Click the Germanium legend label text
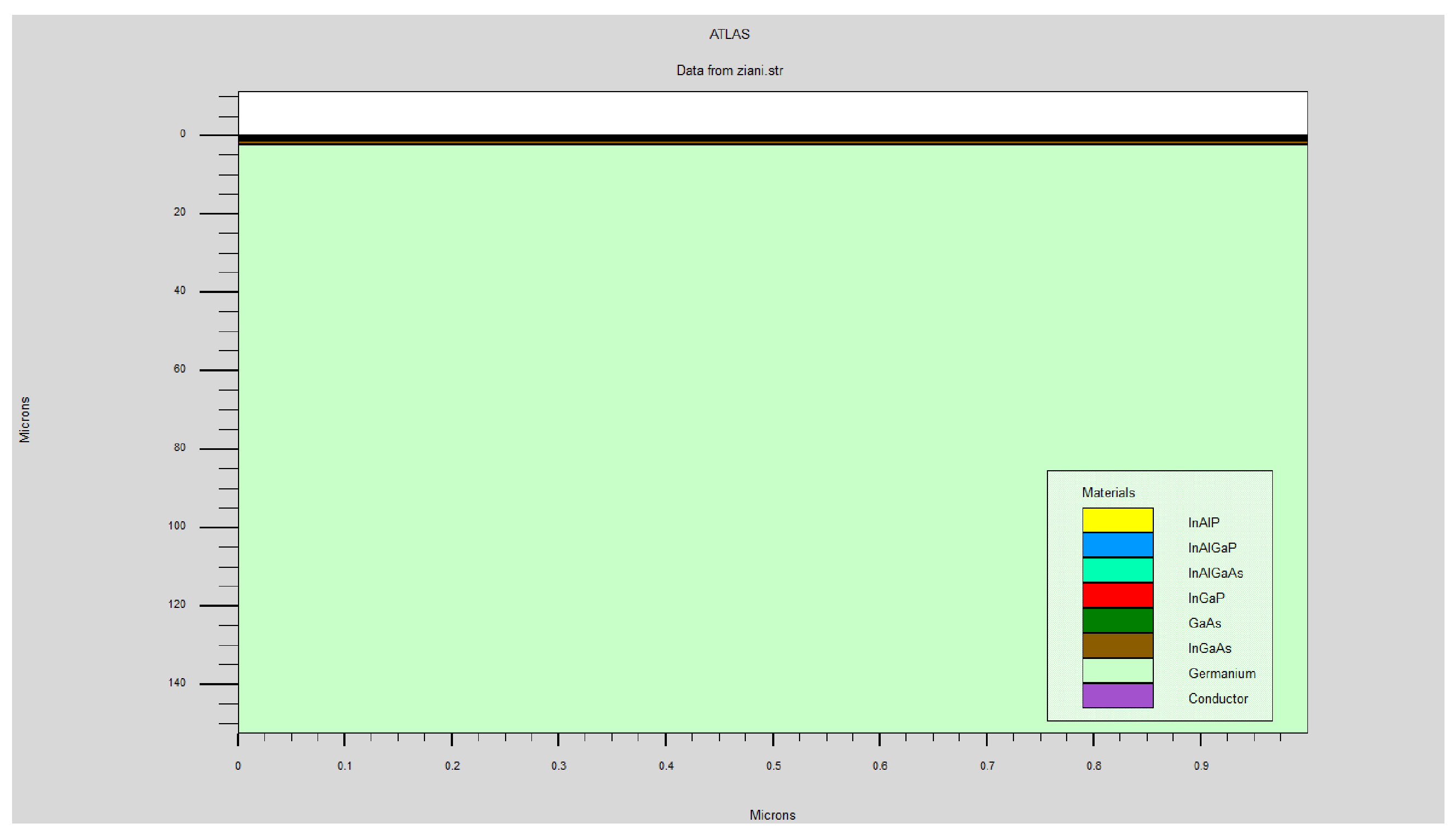 pyautogui.click(x=1221, y=673)
